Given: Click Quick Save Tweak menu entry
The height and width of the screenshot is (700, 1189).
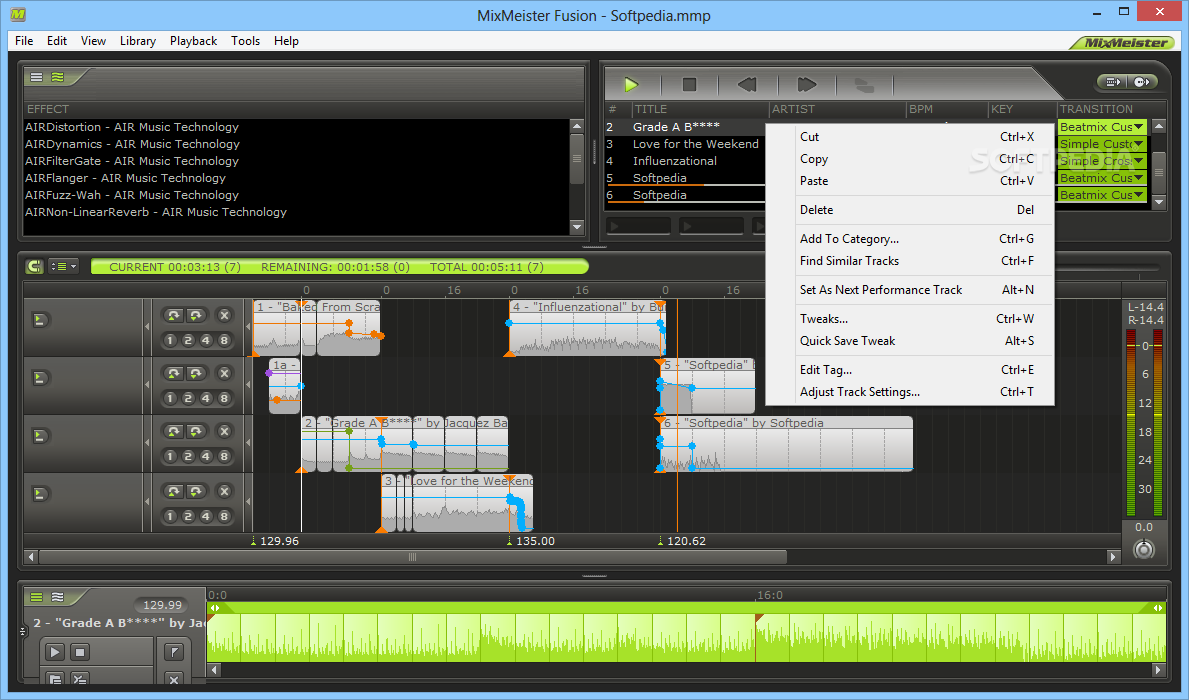Looking at the screenshot, I should (x=910, y=341).
